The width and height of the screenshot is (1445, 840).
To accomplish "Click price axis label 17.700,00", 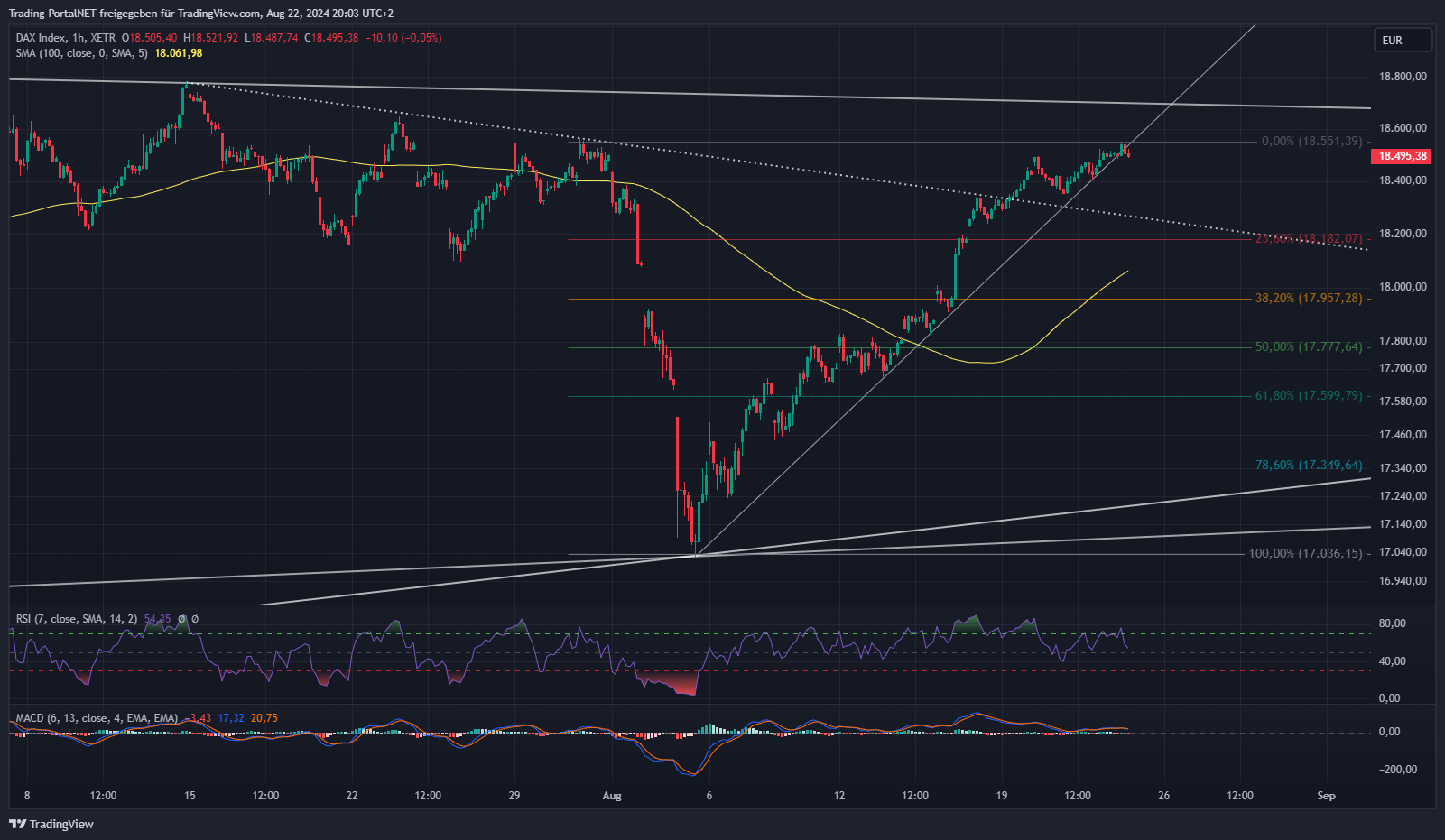I will coord(1403,368).
